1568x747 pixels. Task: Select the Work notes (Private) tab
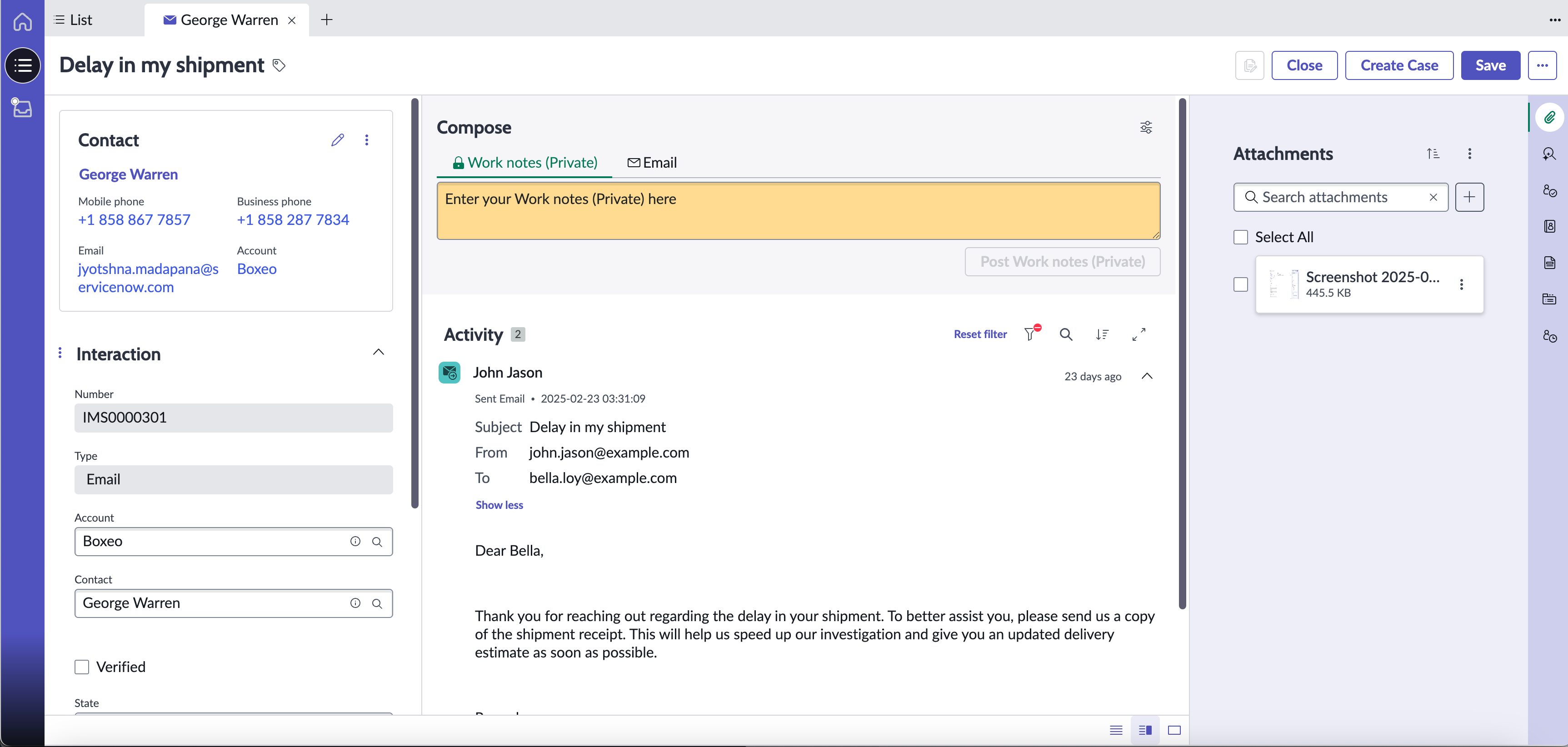point(524,162)
